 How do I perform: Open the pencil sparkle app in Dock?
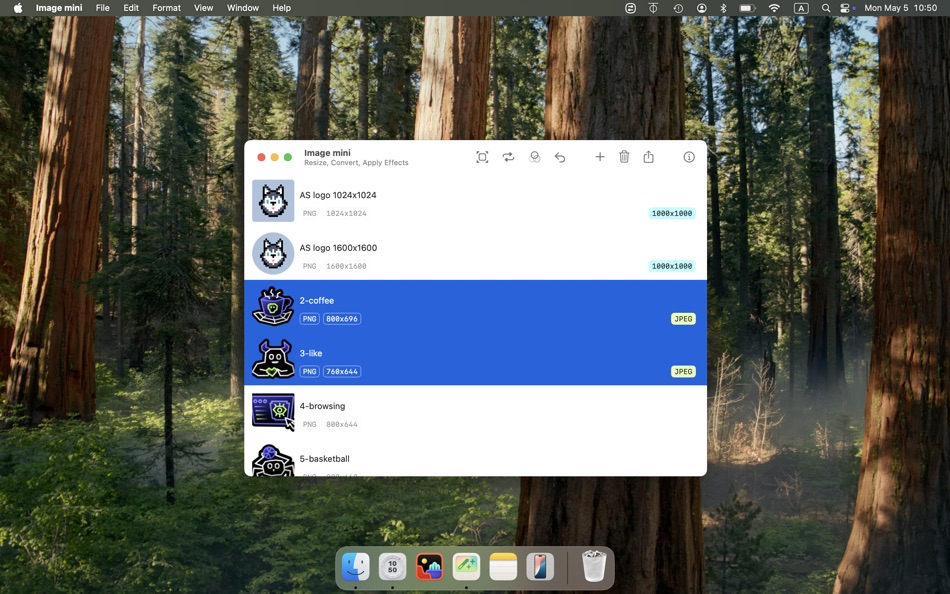click(x=467, y=567)
